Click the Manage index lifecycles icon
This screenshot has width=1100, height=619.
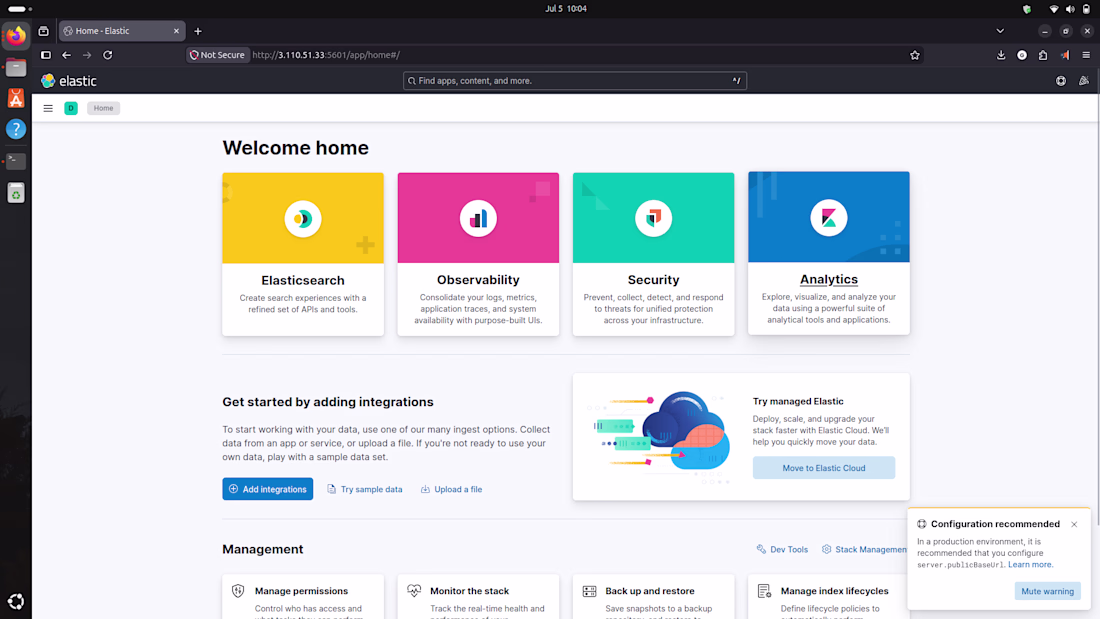[x=765, y=591]
